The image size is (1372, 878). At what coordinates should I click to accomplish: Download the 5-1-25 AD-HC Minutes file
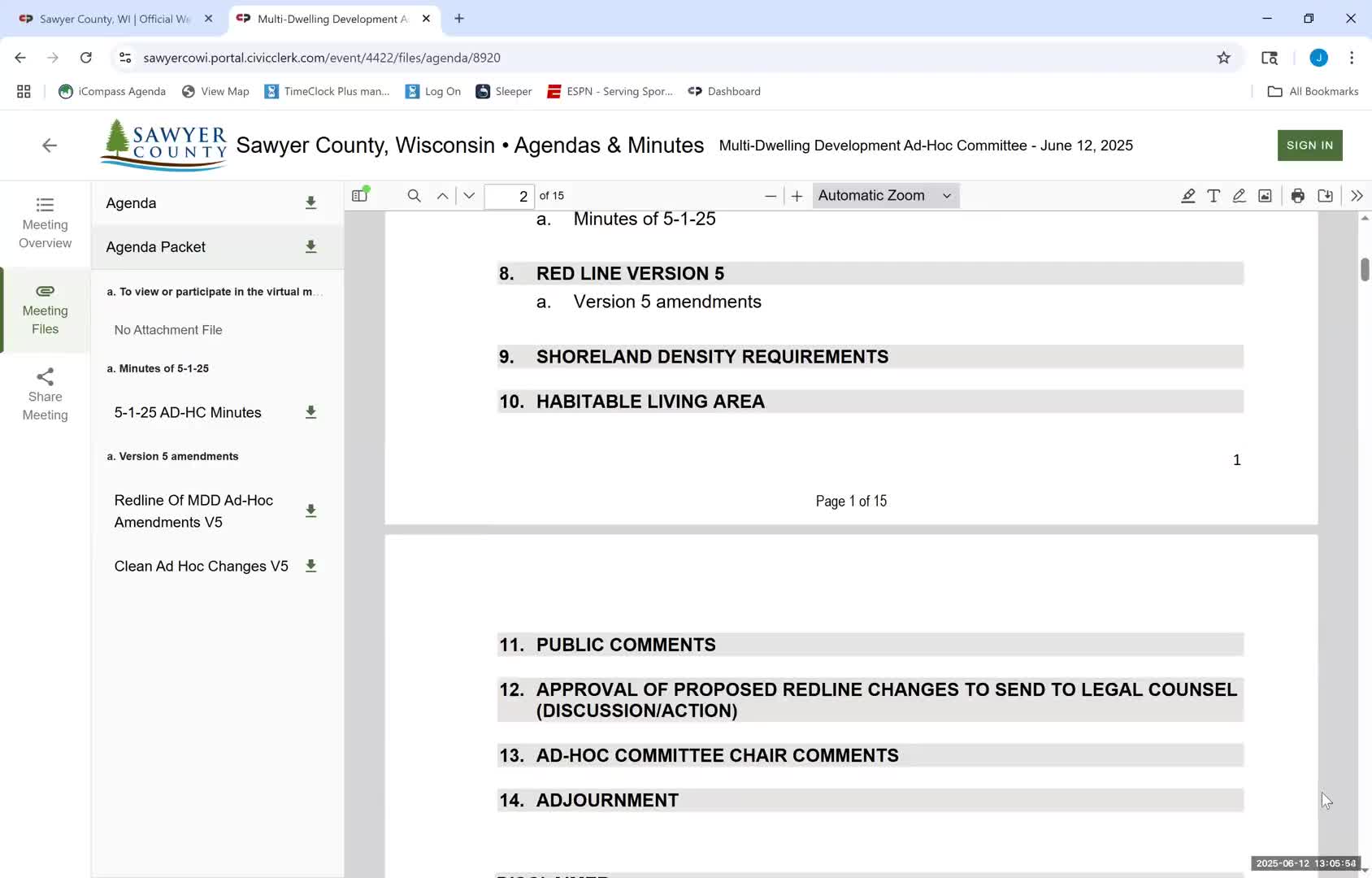coord(310,413)
